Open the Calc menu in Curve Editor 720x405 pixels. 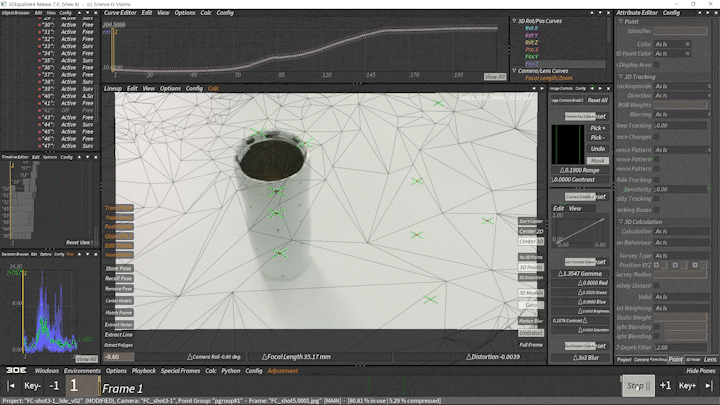[x=206, y=13]
